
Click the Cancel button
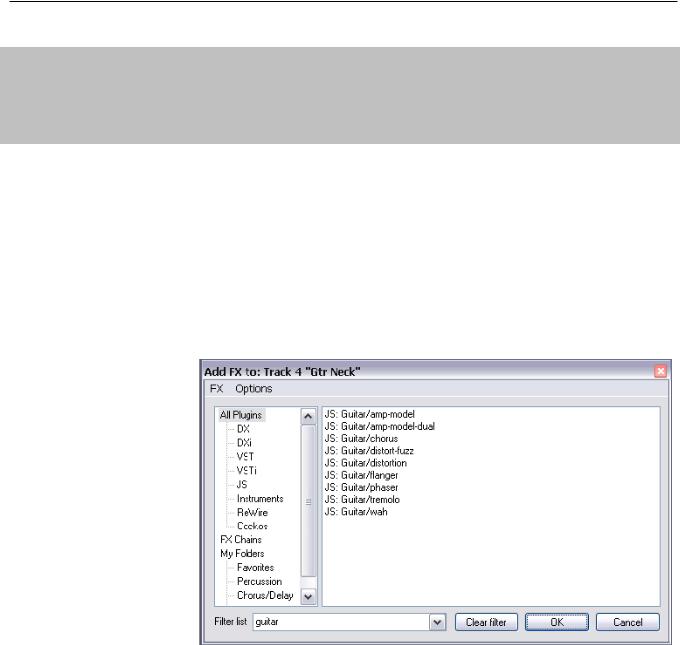[x=628, y=622]
